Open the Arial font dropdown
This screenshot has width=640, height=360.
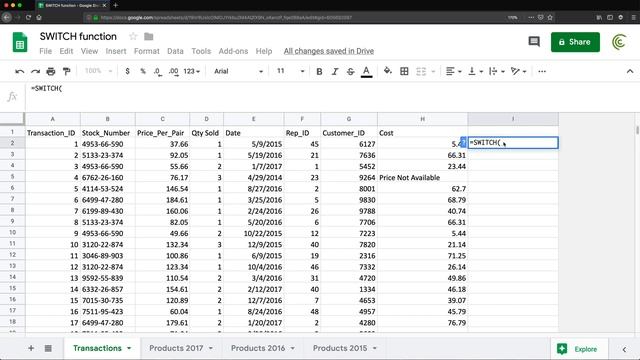pos(238,71)
